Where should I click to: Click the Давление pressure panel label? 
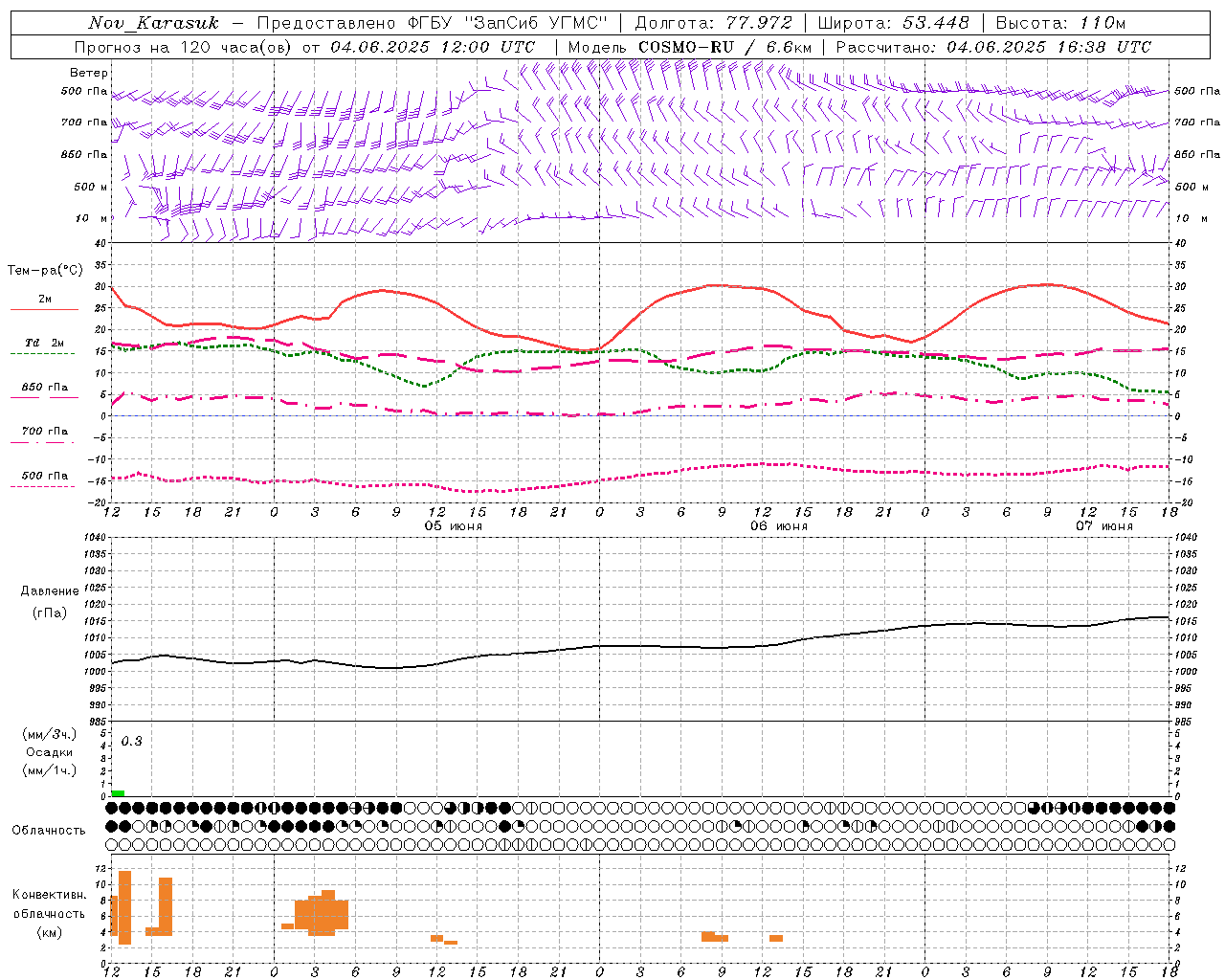click(50, 591)
